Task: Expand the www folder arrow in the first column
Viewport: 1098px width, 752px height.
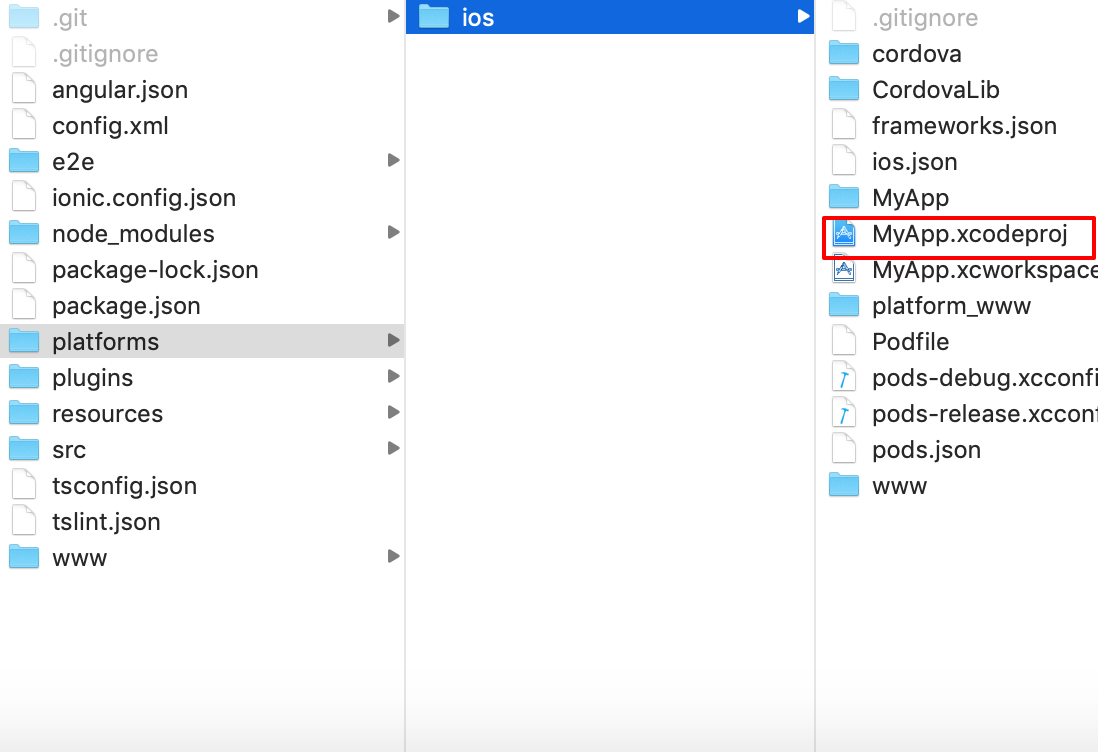Action: [x=394, y=557]
